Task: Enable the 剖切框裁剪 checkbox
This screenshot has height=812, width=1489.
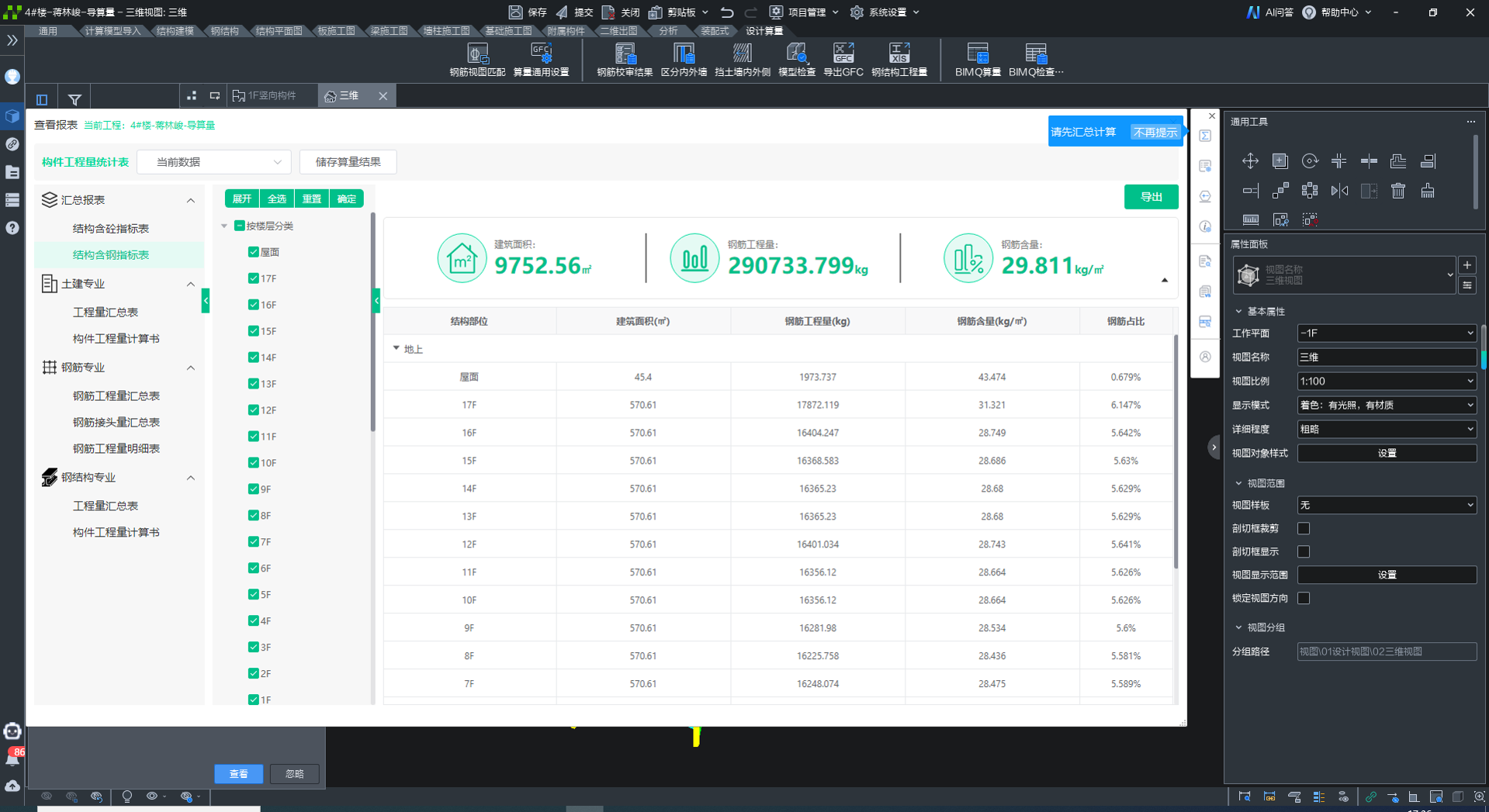Action: click(1304, 528)
